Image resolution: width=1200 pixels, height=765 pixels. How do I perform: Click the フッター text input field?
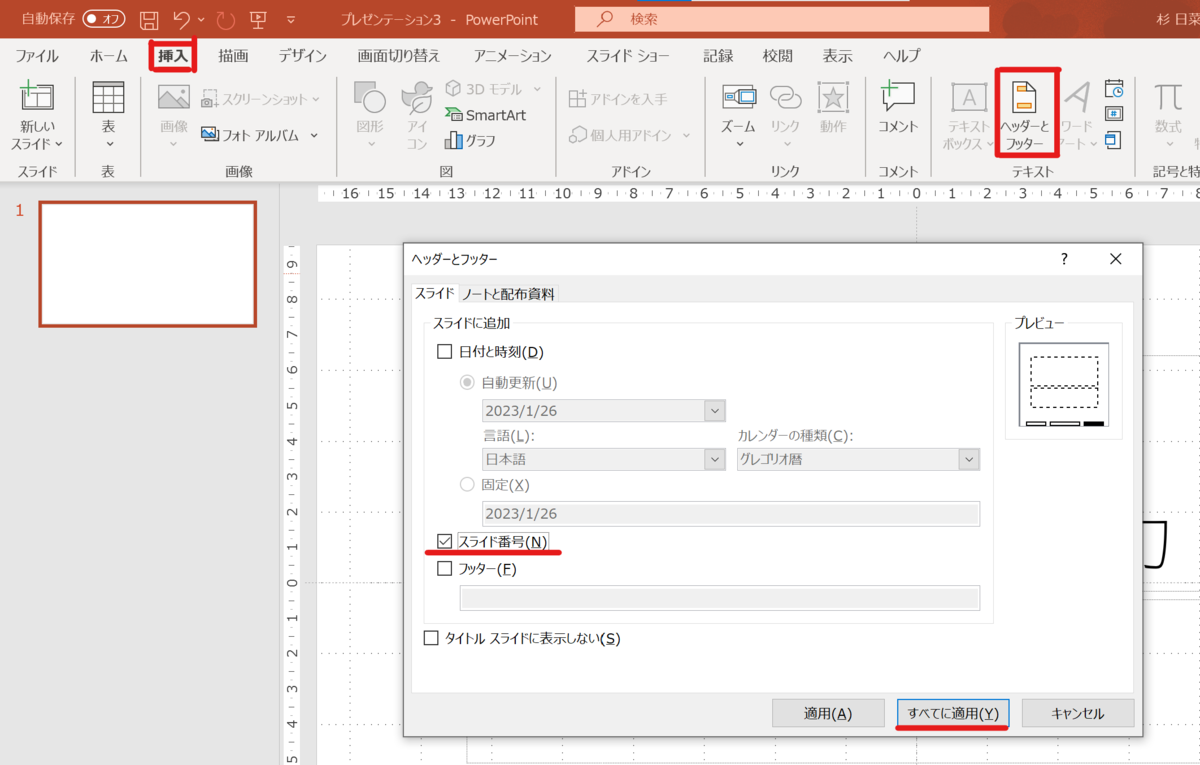(720, 598)
